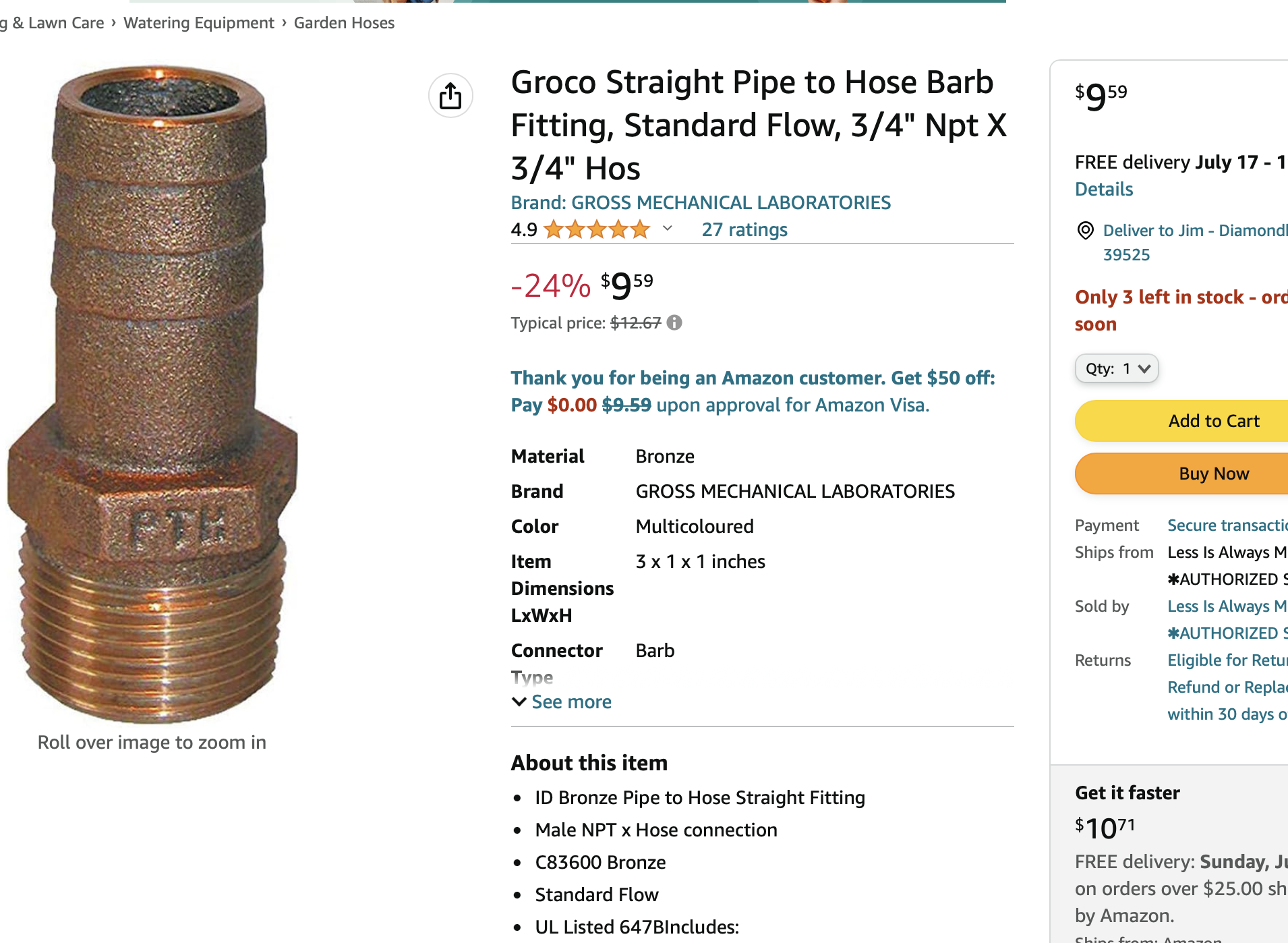
Task: Click the typical price info icon
Action: pyautogui.click(x=674, y=323)
